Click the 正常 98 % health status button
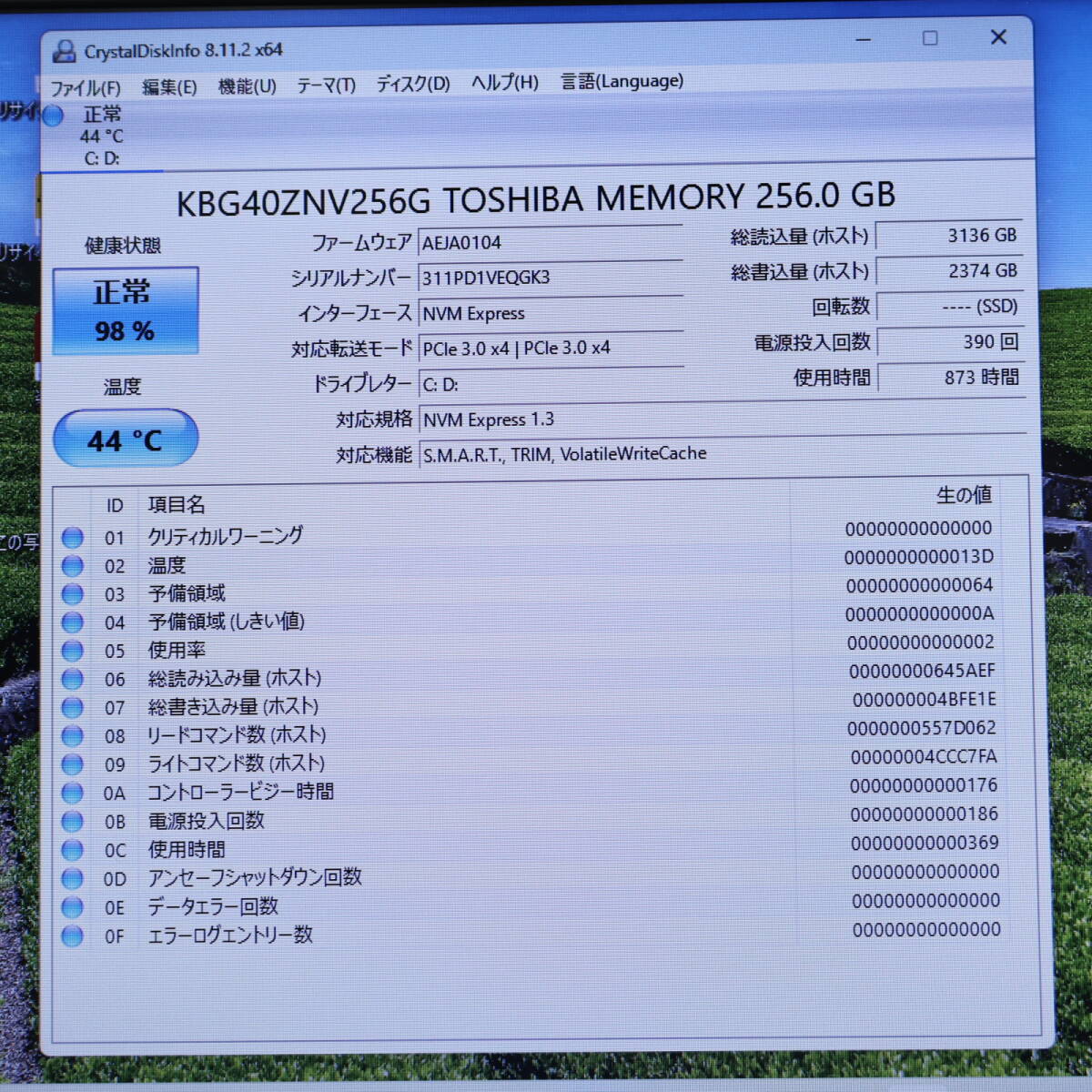Screen dimensions: 1092x1092 point(126,310)
